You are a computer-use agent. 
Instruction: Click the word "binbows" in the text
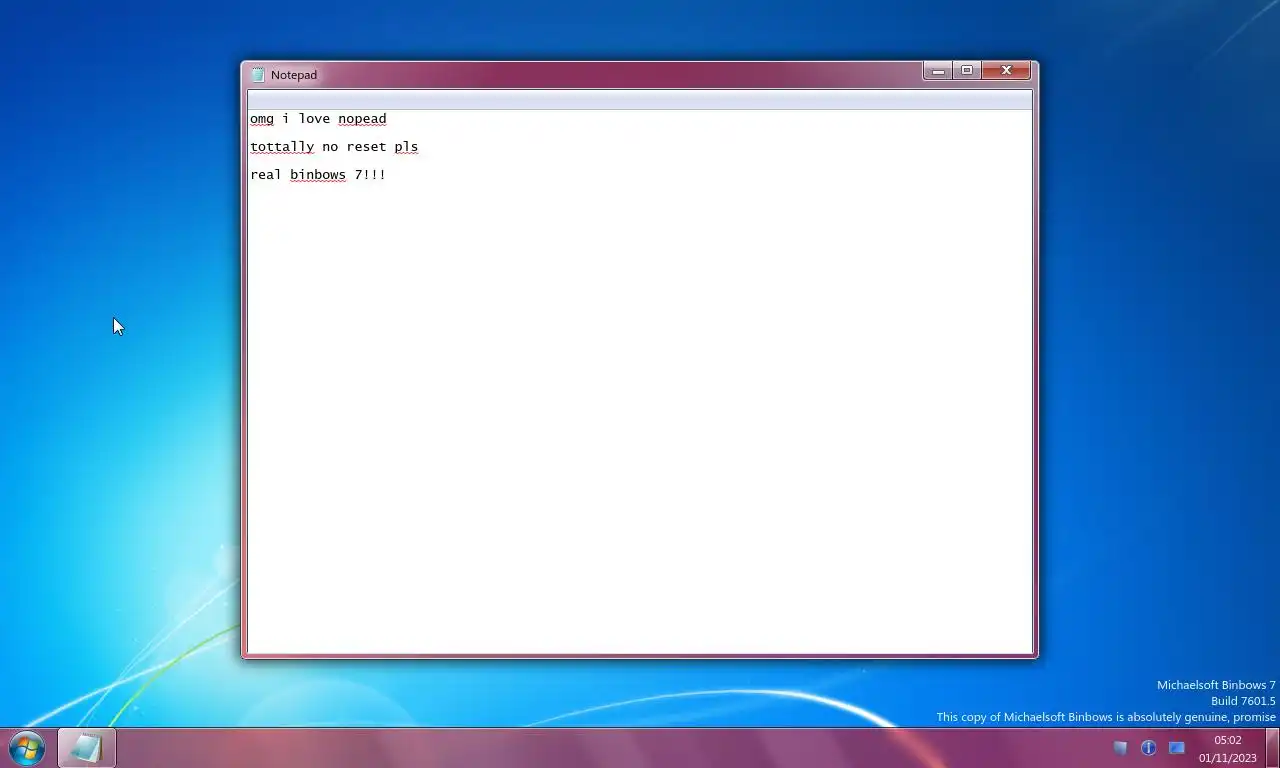pos(318,175)
